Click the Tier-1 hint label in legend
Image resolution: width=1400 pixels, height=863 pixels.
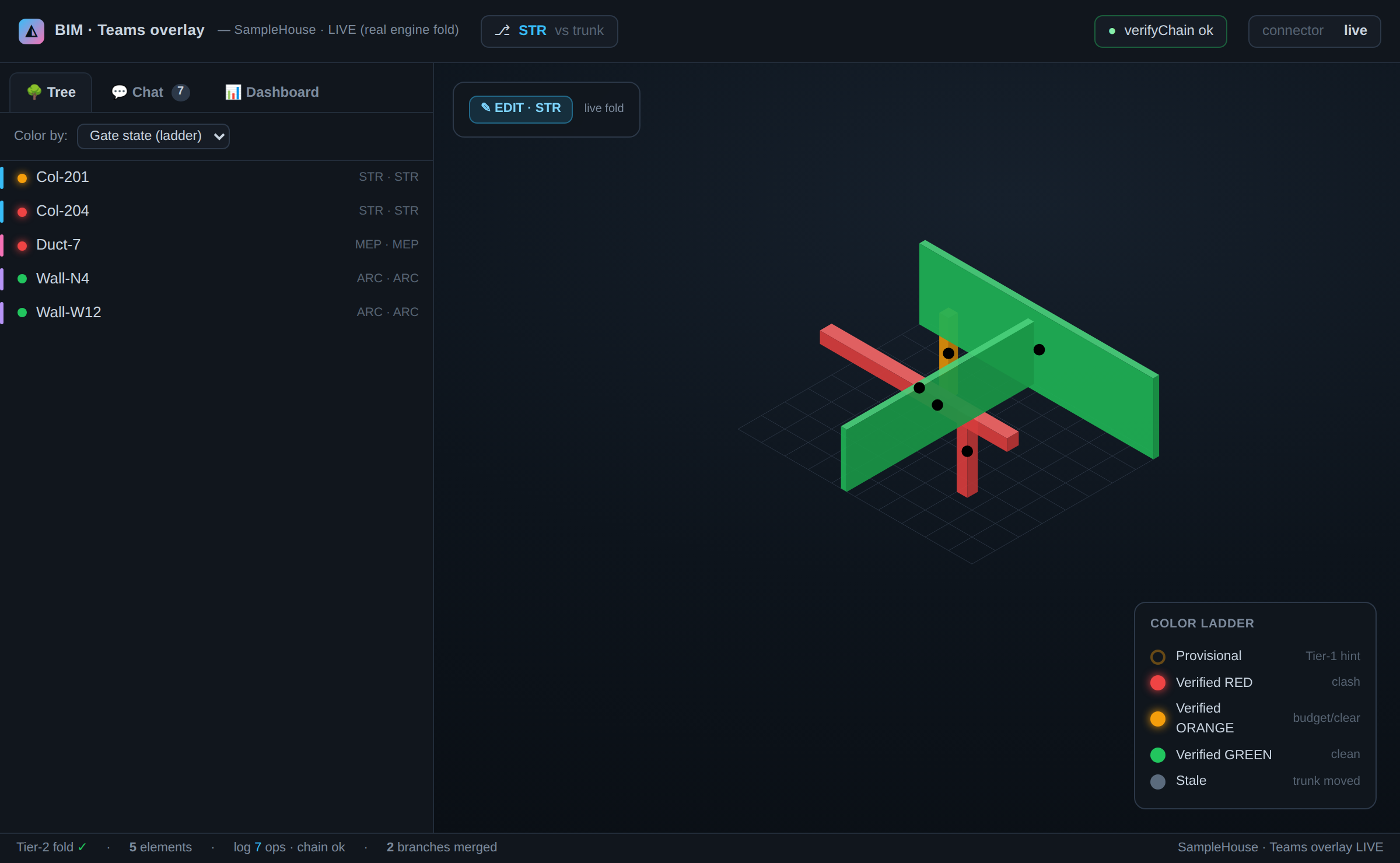1332,656
